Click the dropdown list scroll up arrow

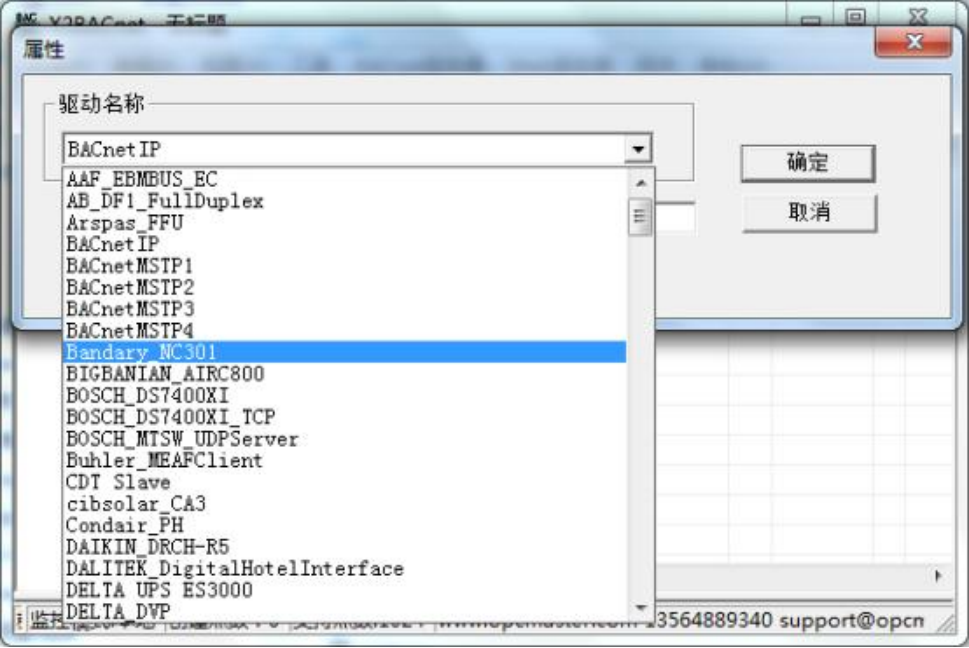click(640, 183)
